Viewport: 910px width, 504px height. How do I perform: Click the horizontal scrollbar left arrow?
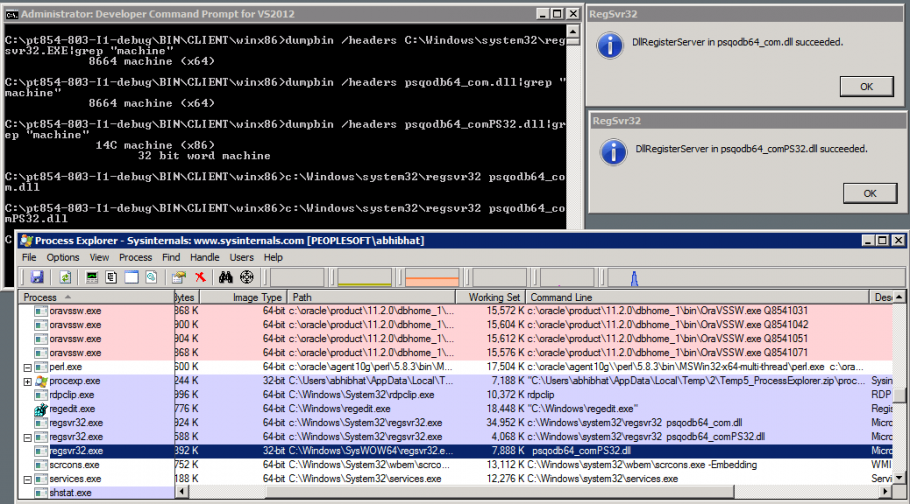click(182, 492)
